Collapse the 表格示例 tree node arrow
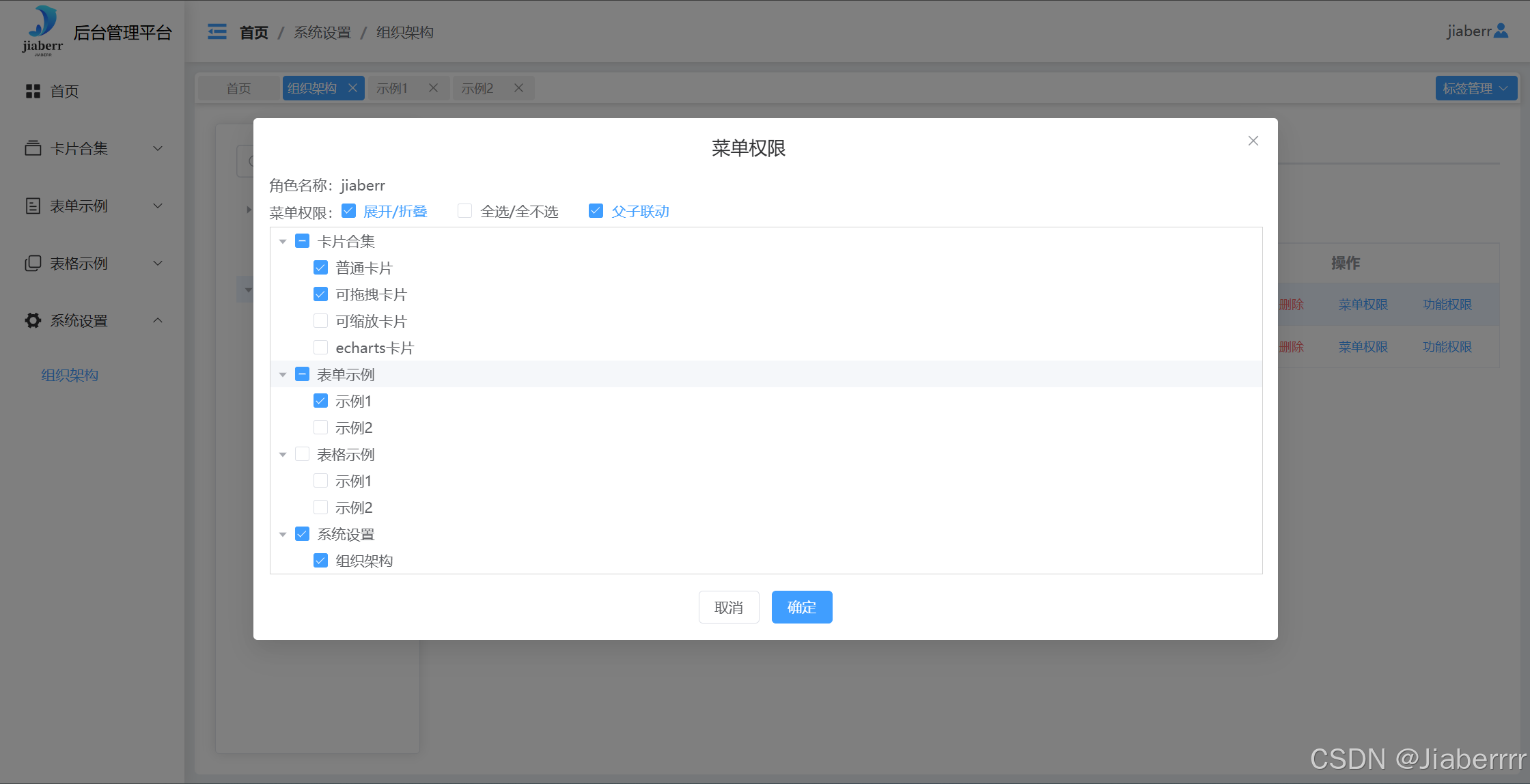The image size is (1530, 784). coord(283,454)
